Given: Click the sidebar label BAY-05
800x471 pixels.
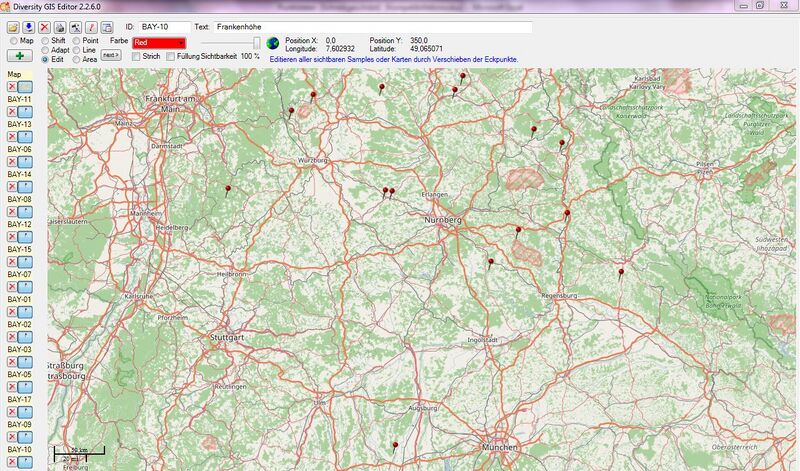Looking at the screenshot, I should coord(19,375).
